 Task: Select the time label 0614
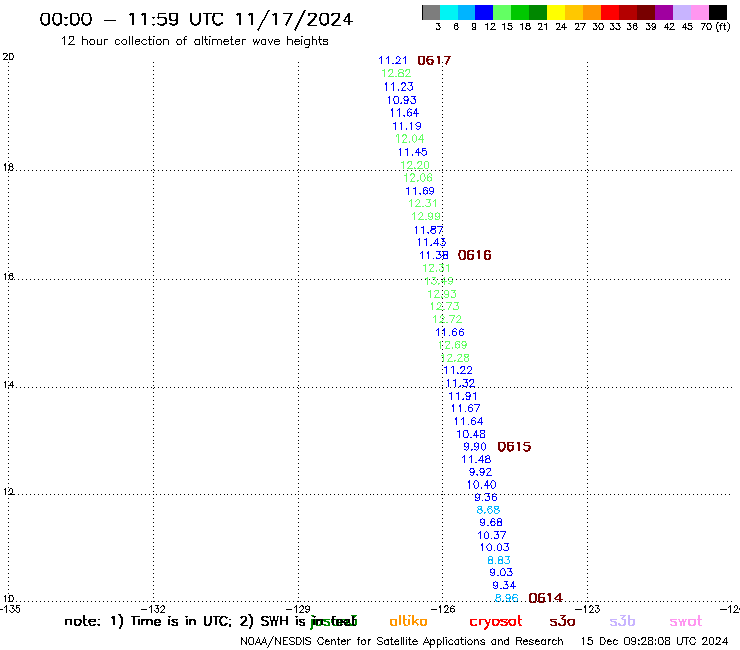coord(546,598)
